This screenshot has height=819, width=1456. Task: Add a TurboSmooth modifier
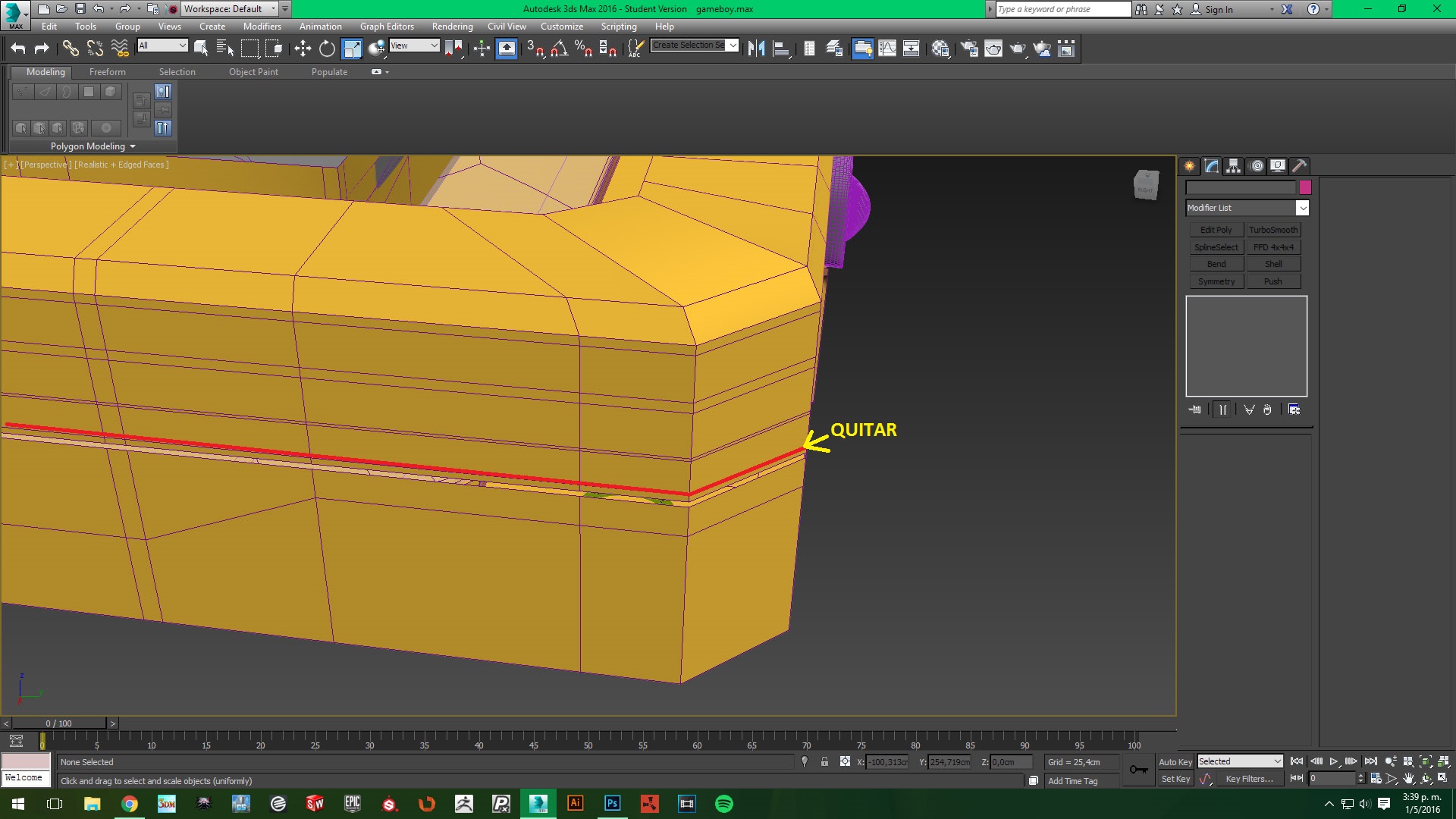(1273, 230)
